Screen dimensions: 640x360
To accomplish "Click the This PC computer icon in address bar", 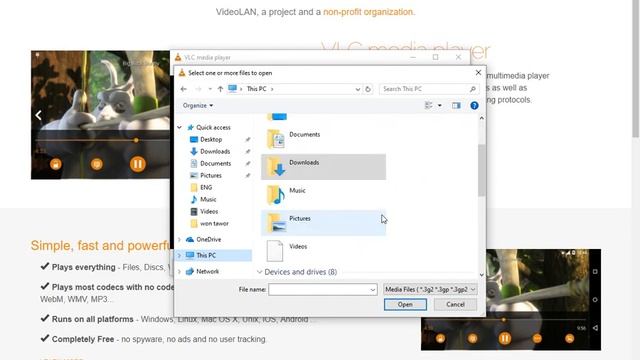I will [x=232, y=89].
